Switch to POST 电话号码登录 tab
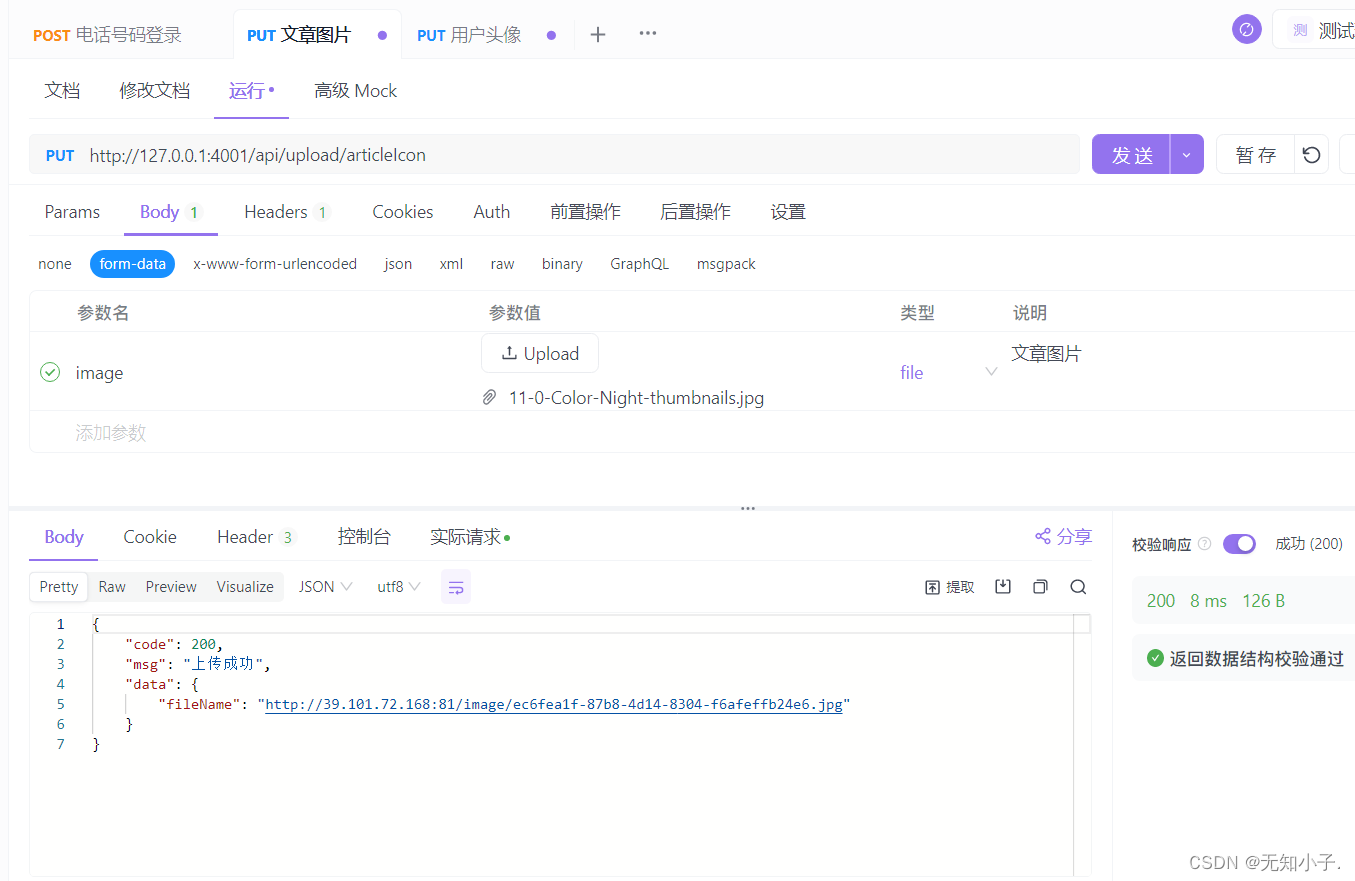1355x881 pixels. (108, 35)
